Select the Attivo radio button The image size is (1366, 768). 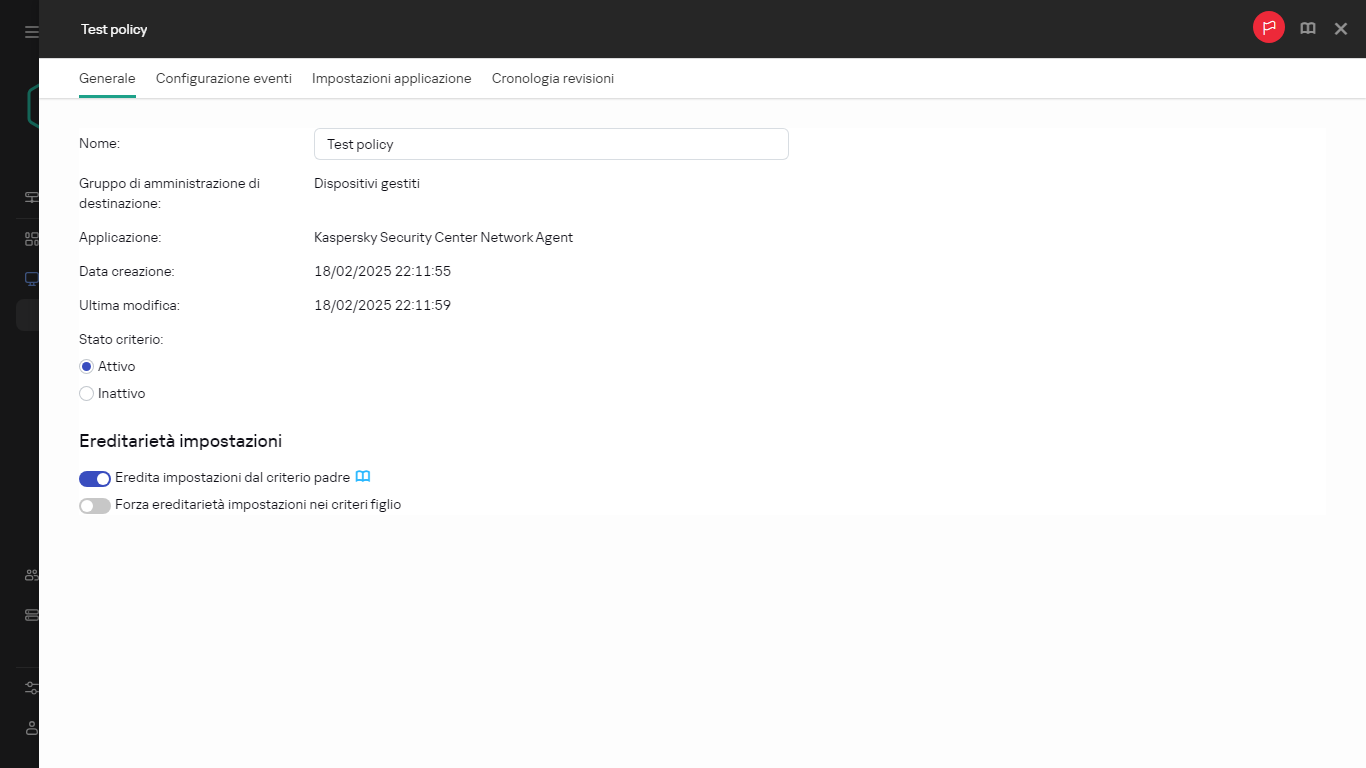(x=86, y=367)
